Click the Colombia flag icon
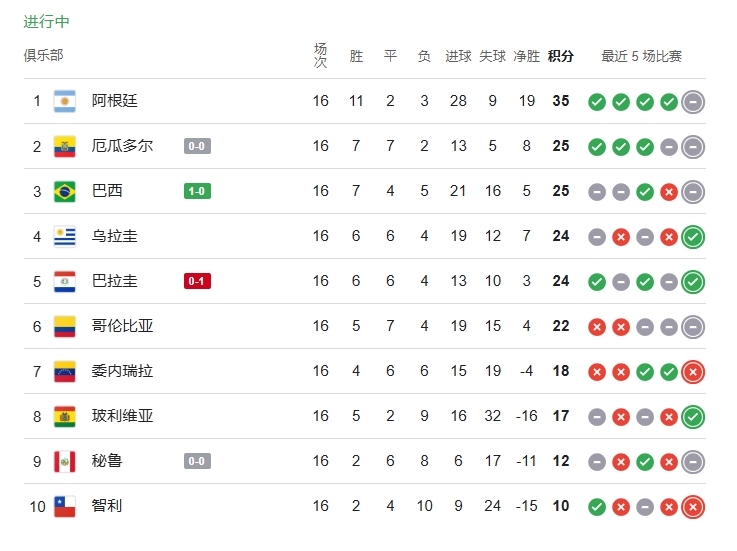The height and width of the screenshot is (551, 737). click(x=65, y=326)
